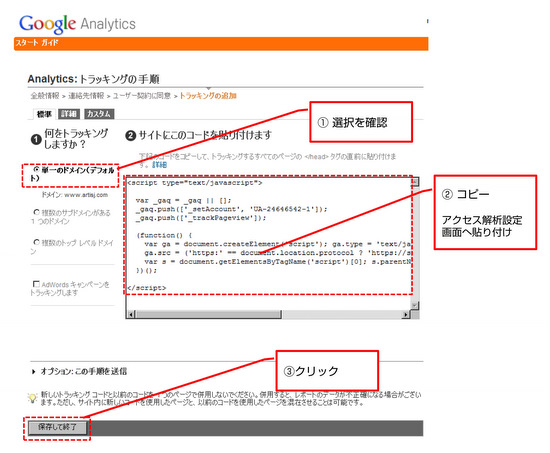
Task: Click the horizontal scroll right arrow
Action: pyautogui.click(x=406, y=314)
